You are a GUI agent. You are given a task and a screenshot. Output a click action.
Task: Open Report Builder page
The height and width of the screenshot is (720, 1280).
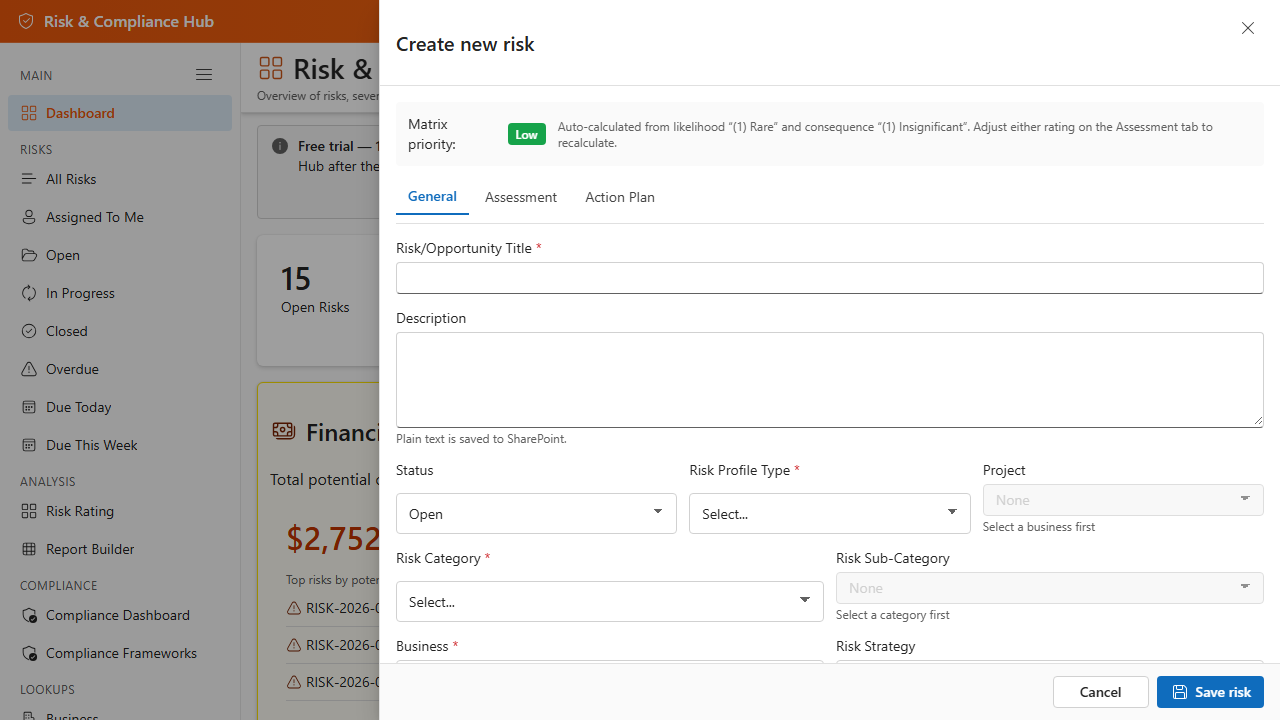click(120, 549)
